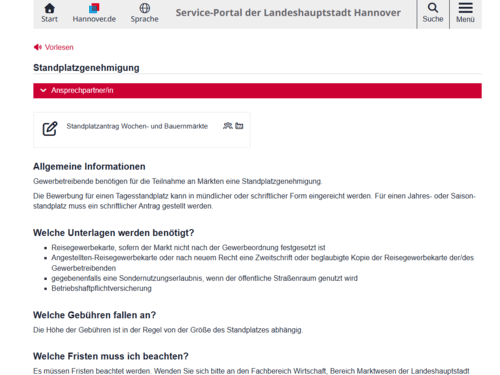Click the form edit pencil icon
The image size is (500, 375).
50,129
